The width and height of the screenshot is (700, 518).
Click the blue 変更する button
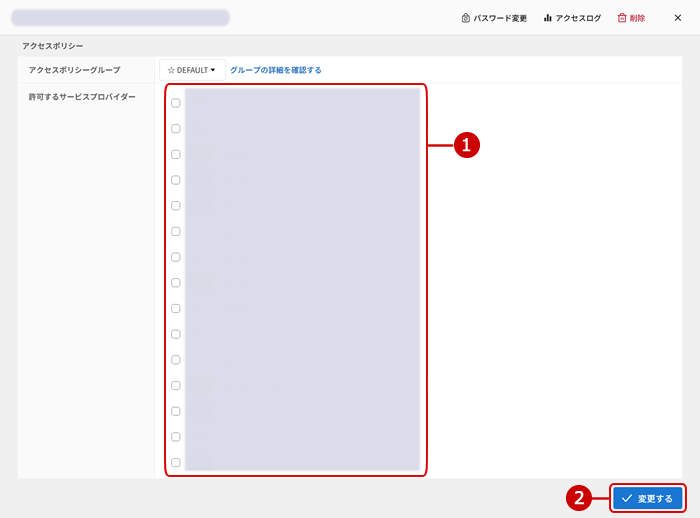tap(647, 498)
